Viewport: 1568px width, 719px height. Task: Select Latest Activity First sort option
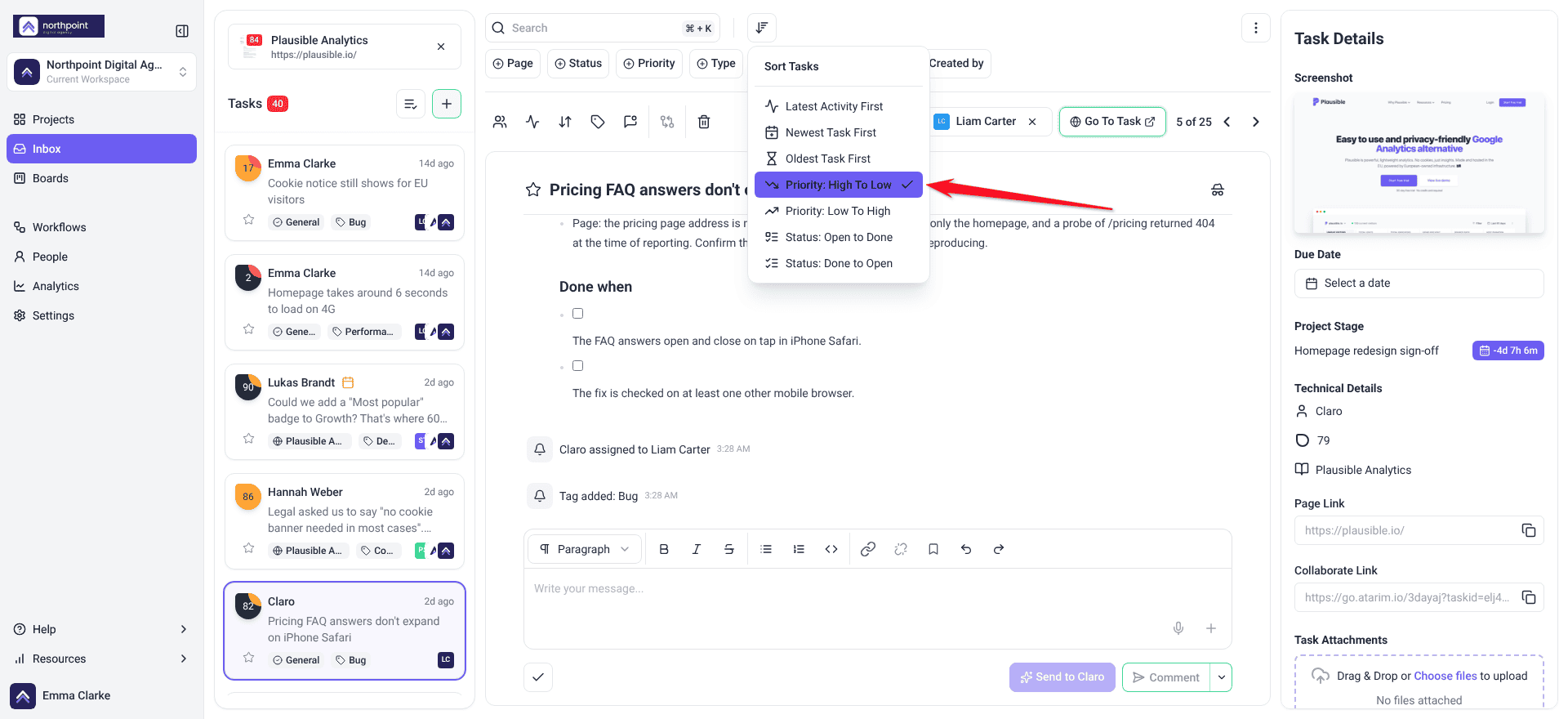coord(839,106)
